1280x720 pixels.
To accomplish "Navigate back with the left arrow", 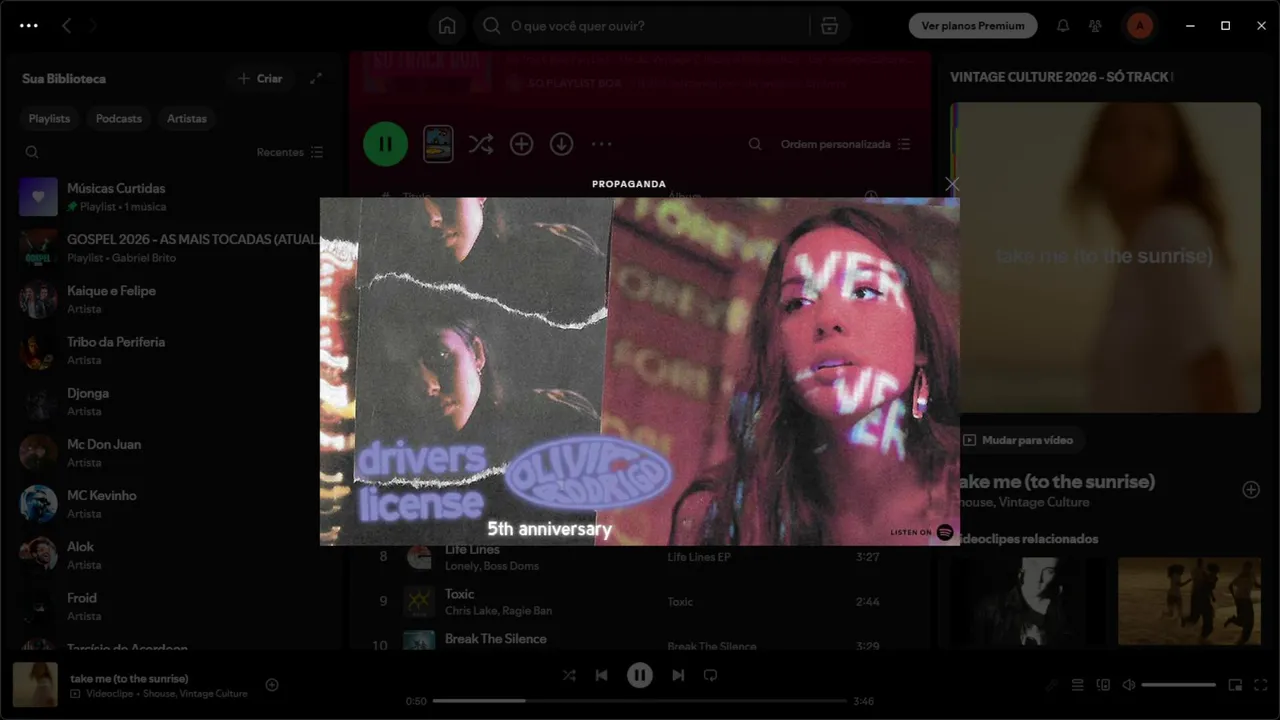I will [67, 26].
